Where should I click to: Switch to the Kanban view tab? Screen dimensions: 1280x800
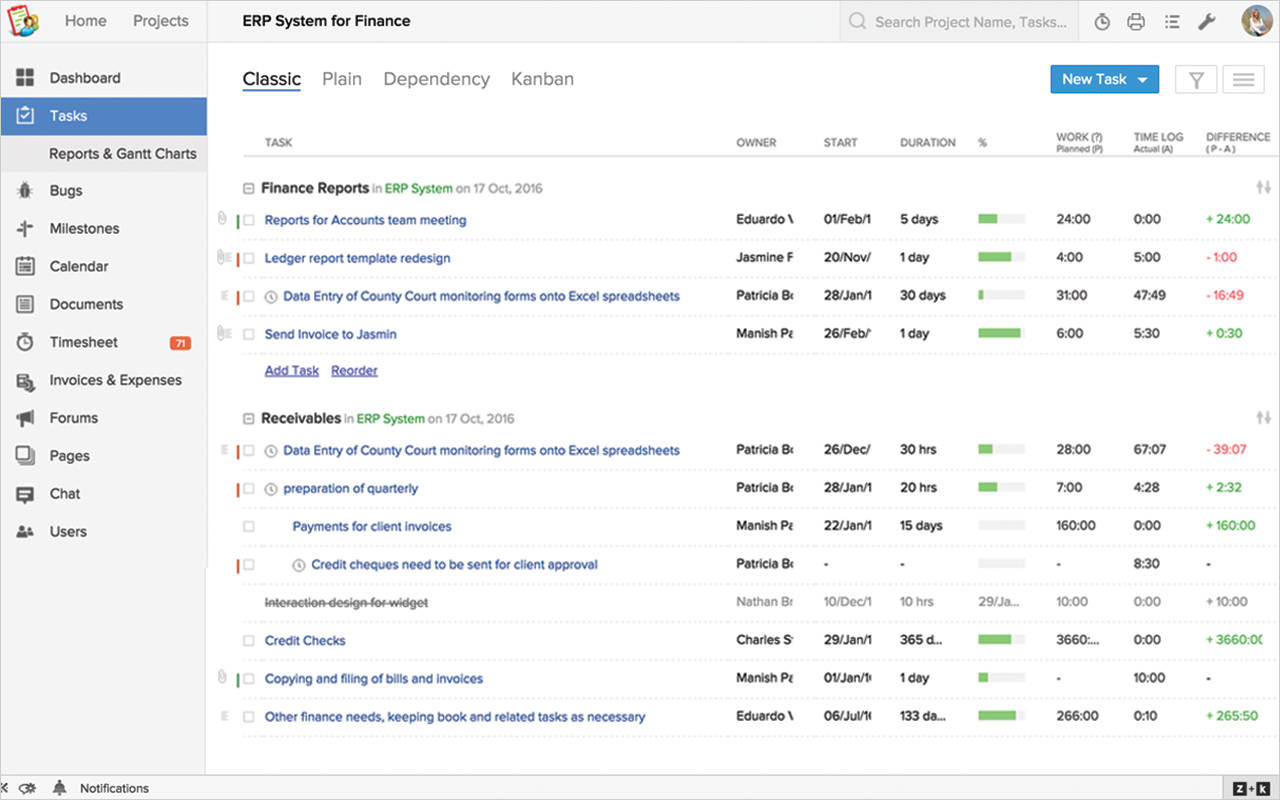pos(542,79)
